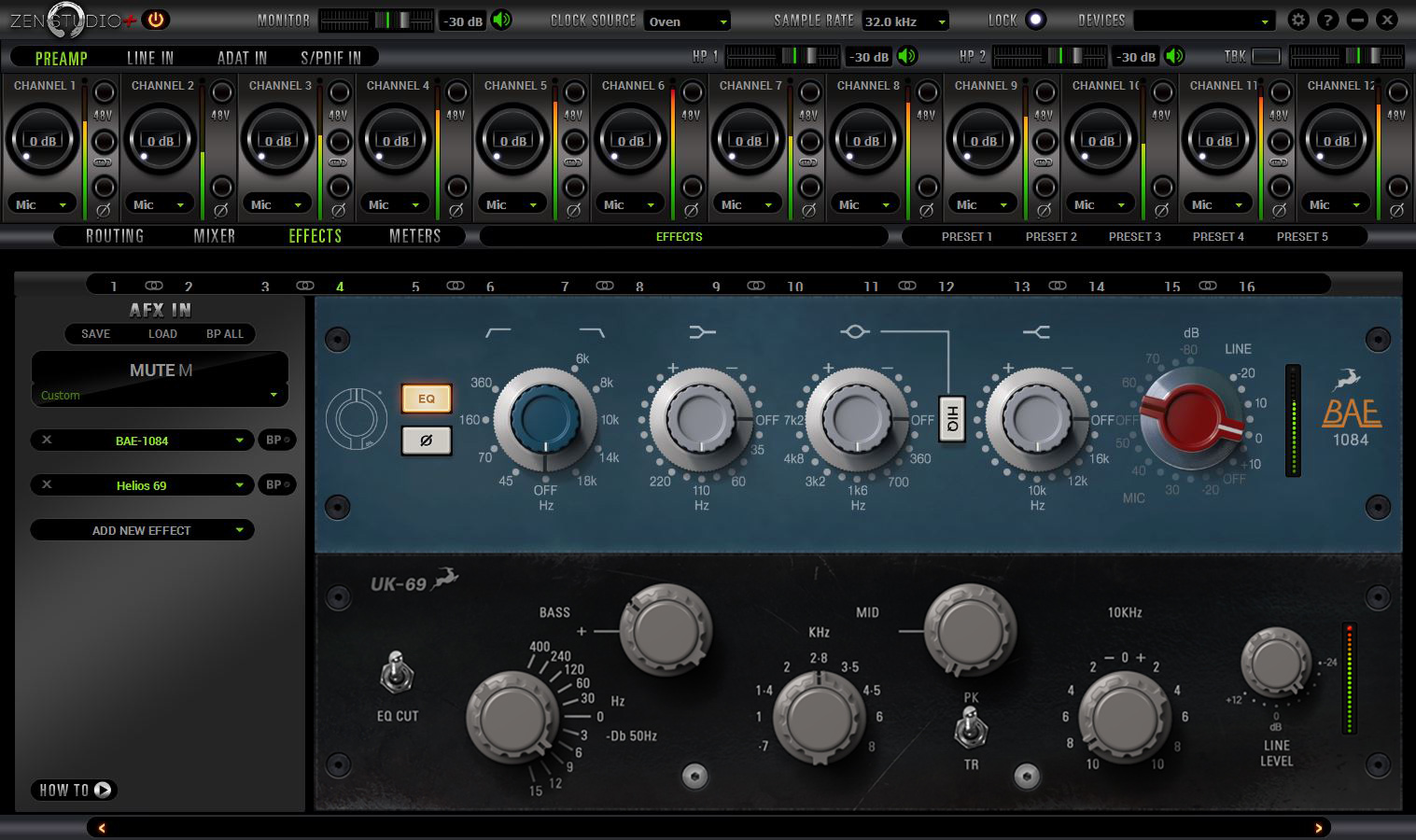
Task: Open settings gear icon
Action: coord(1297,20)
